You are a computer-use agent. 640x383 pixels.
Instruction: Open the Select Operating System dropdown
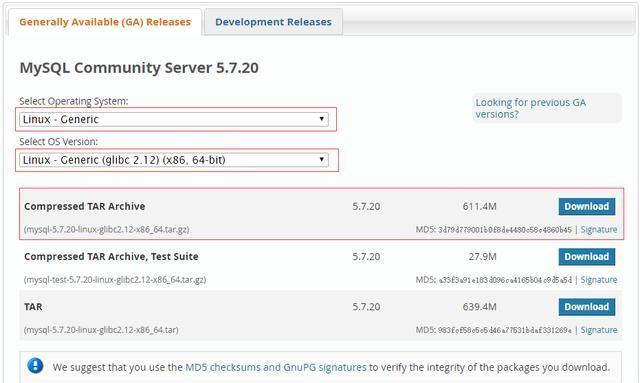[174, 119]
